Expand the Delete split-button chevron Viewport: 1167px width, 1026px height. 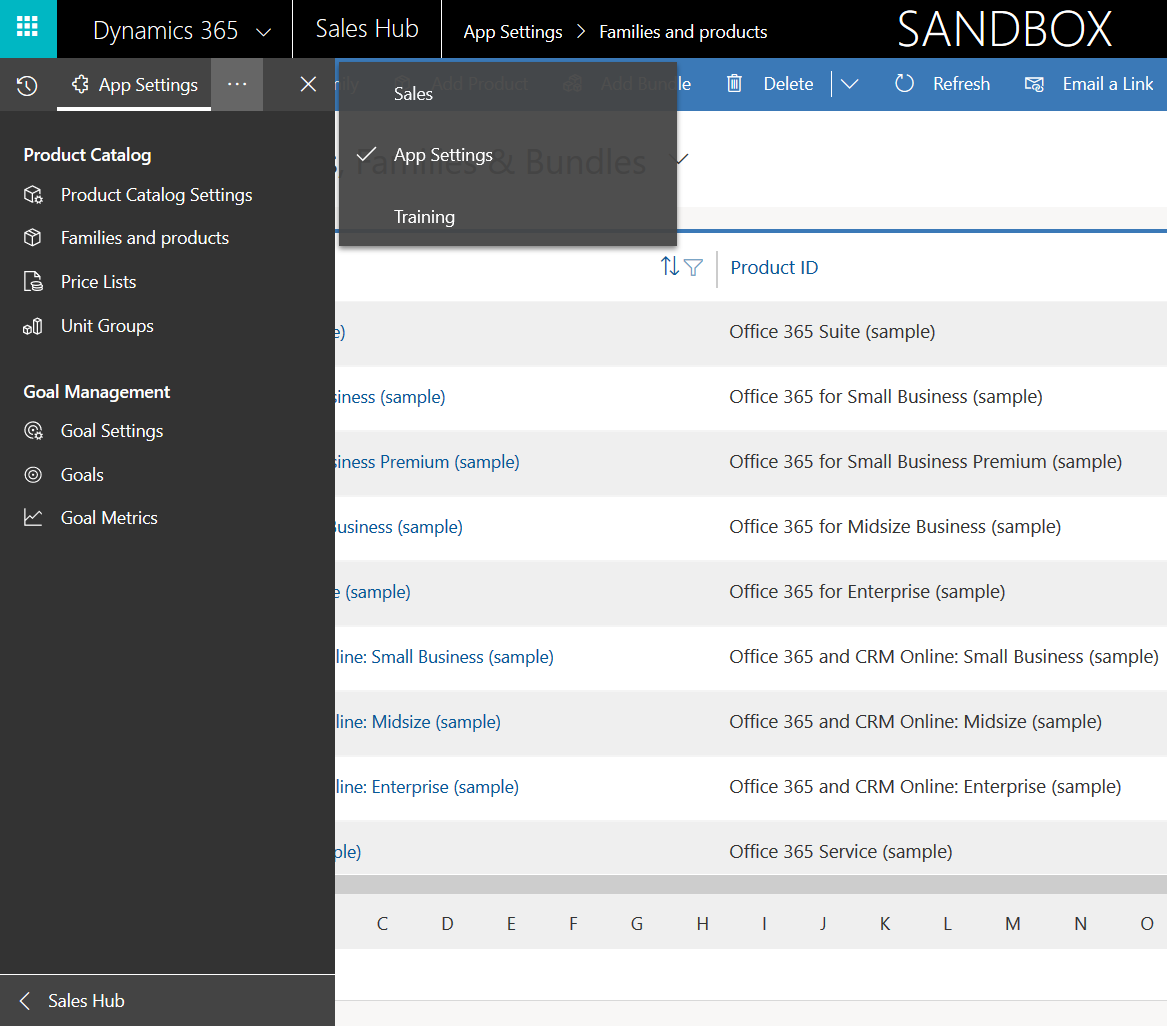click(x=849, y=84)
